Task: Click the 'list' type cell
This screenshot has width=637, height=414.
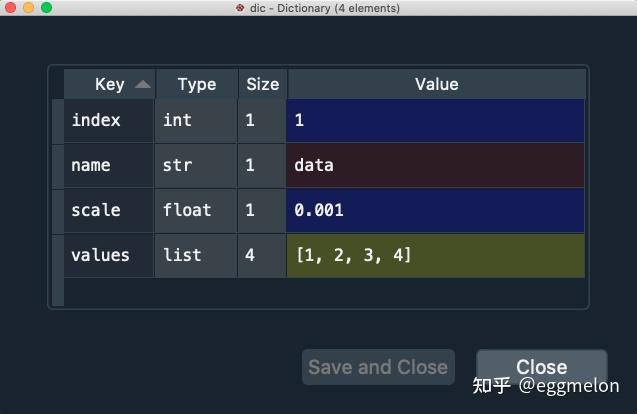Action: click(196, 255)
